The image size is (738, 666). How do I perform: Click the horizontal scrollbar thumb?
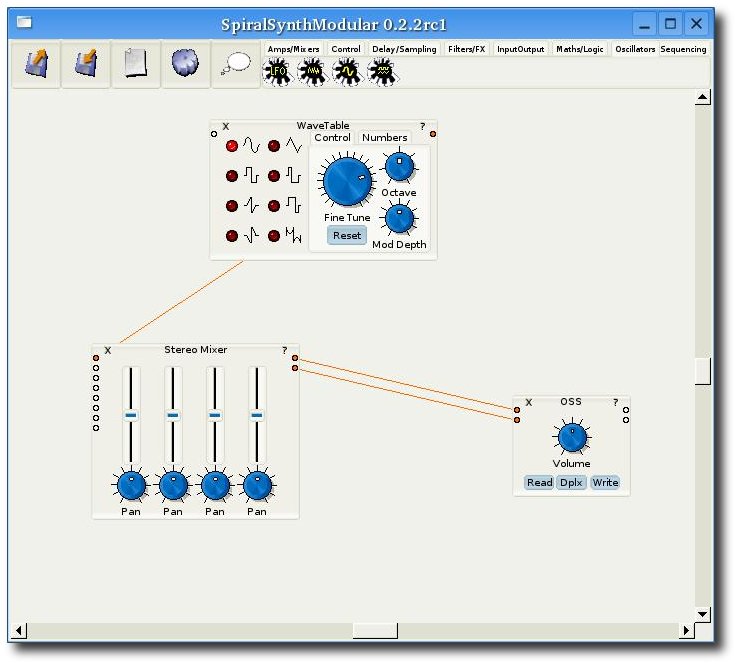pyautogui.click(x=375, y=631)
